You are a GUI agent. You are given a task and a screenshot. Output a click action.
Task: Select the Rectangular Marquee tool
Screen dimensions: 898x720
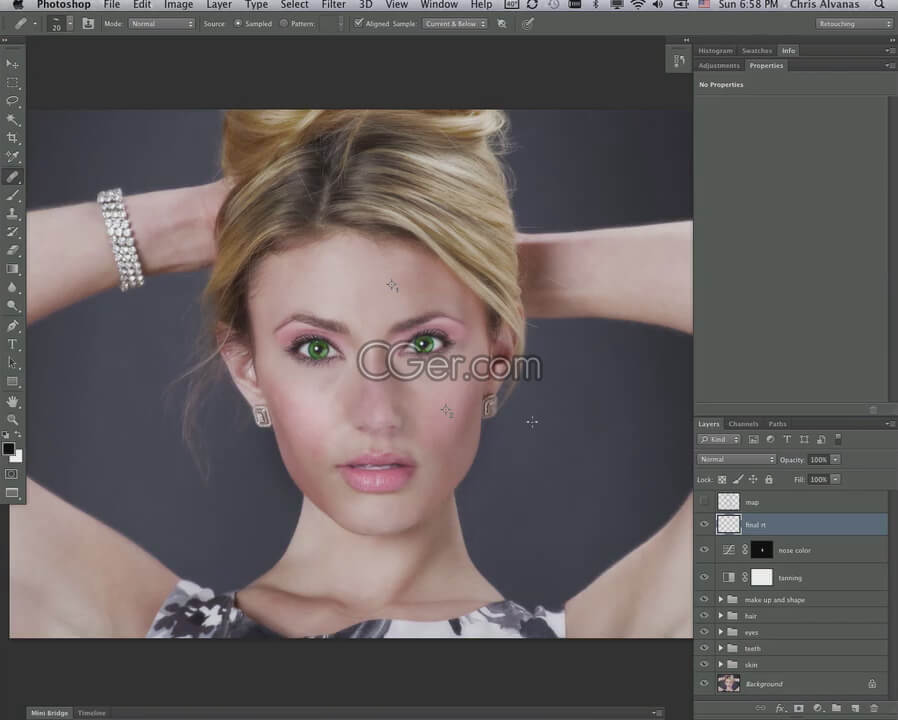(12, 82)
